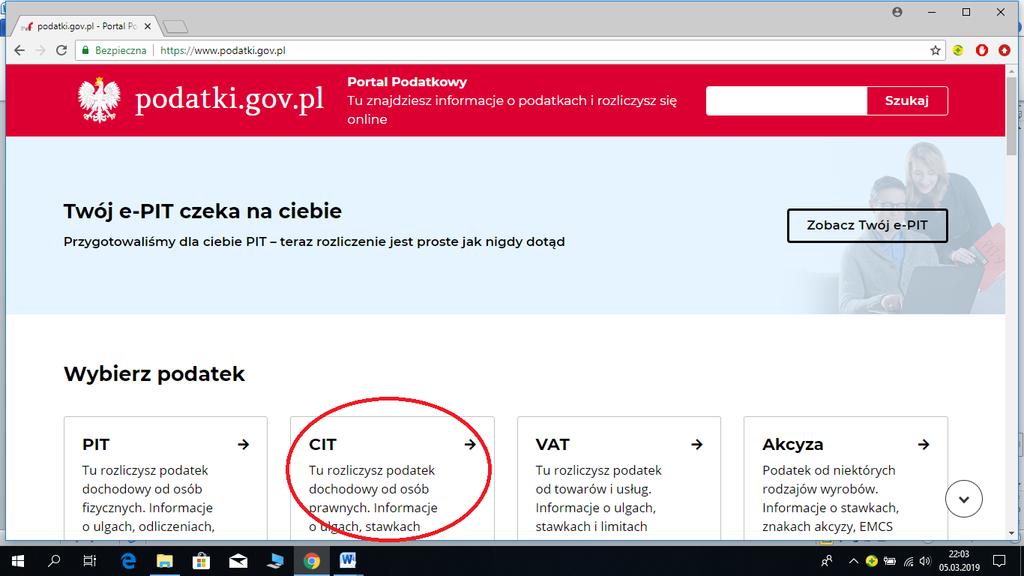The image size is (1024, 576).
Task: Go back with the browser back arrow
Action: pos(20,50)
